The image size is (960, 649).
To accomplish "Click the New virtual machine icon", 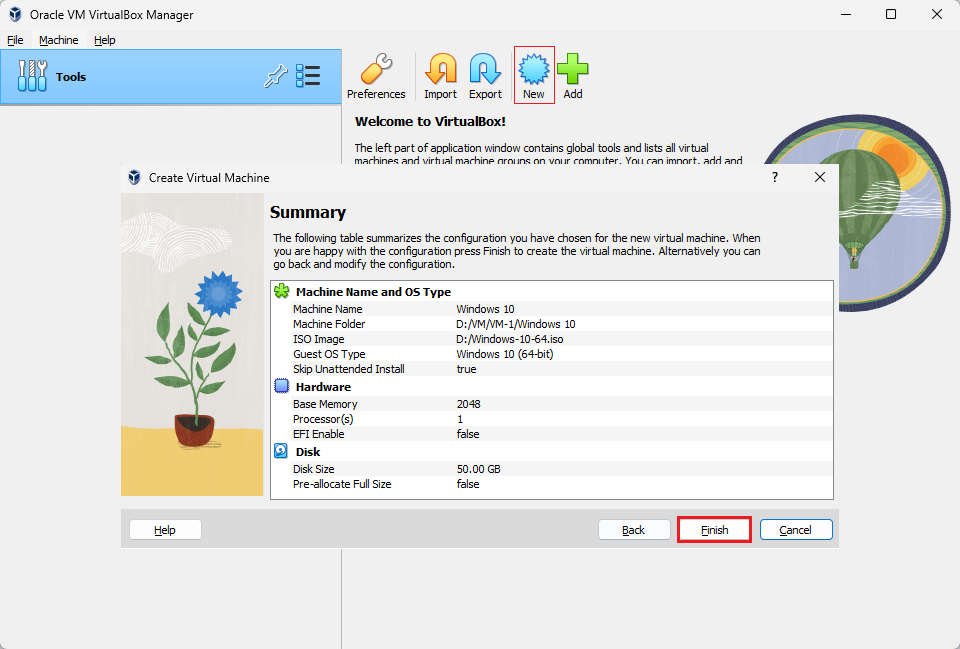I will [x=534, y=69].
